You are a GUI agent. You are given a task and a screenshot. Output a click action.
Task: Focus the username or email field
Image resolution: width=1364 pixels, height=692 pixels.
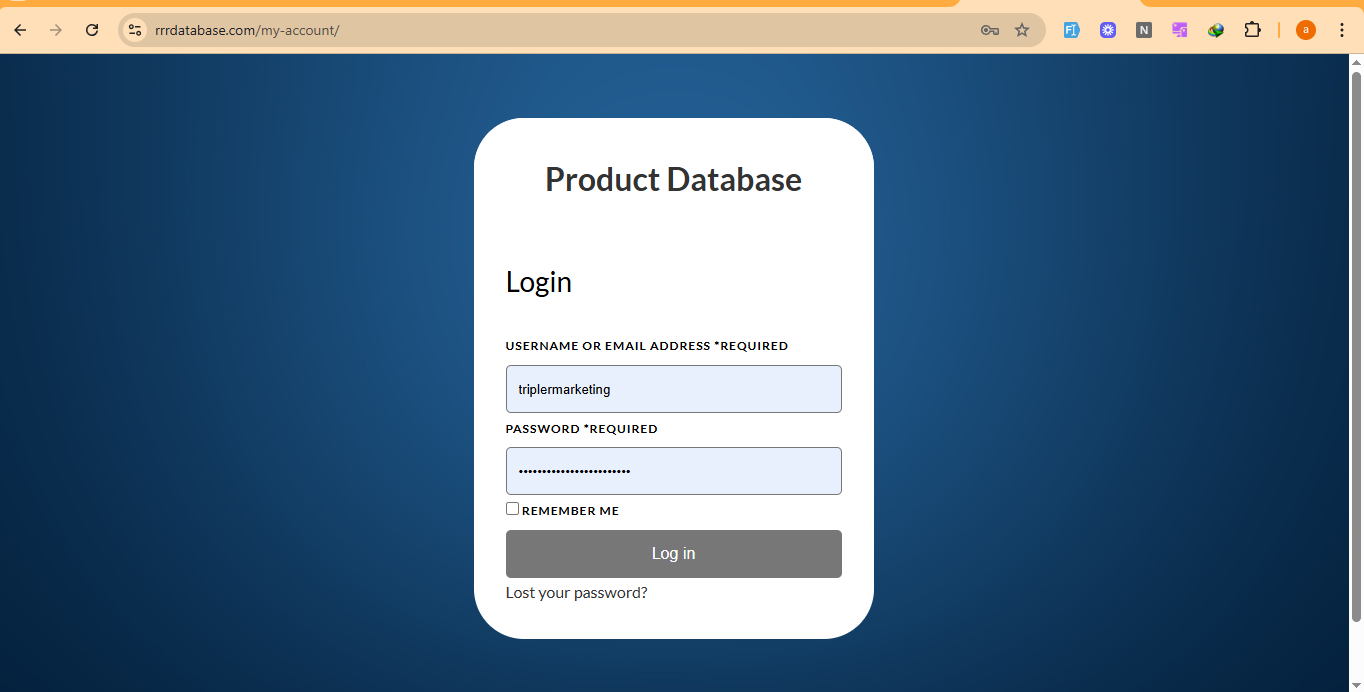(x=673, y=389)
